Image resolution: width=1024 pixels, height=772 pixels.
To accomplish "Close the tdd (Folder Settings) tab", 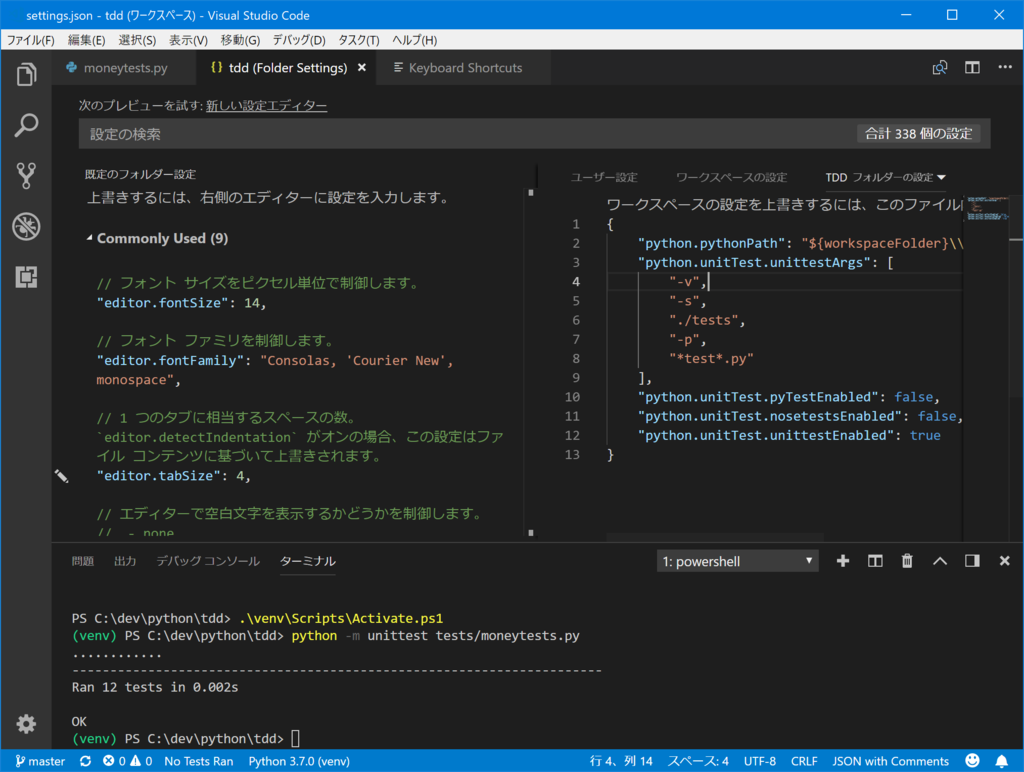I will coord(362,68).
